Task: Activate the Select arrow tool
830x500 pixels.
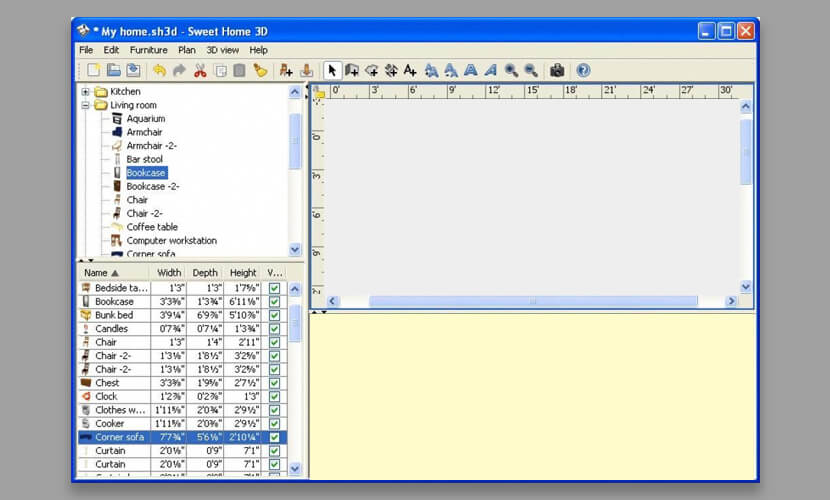Action: tap(332, 70)
